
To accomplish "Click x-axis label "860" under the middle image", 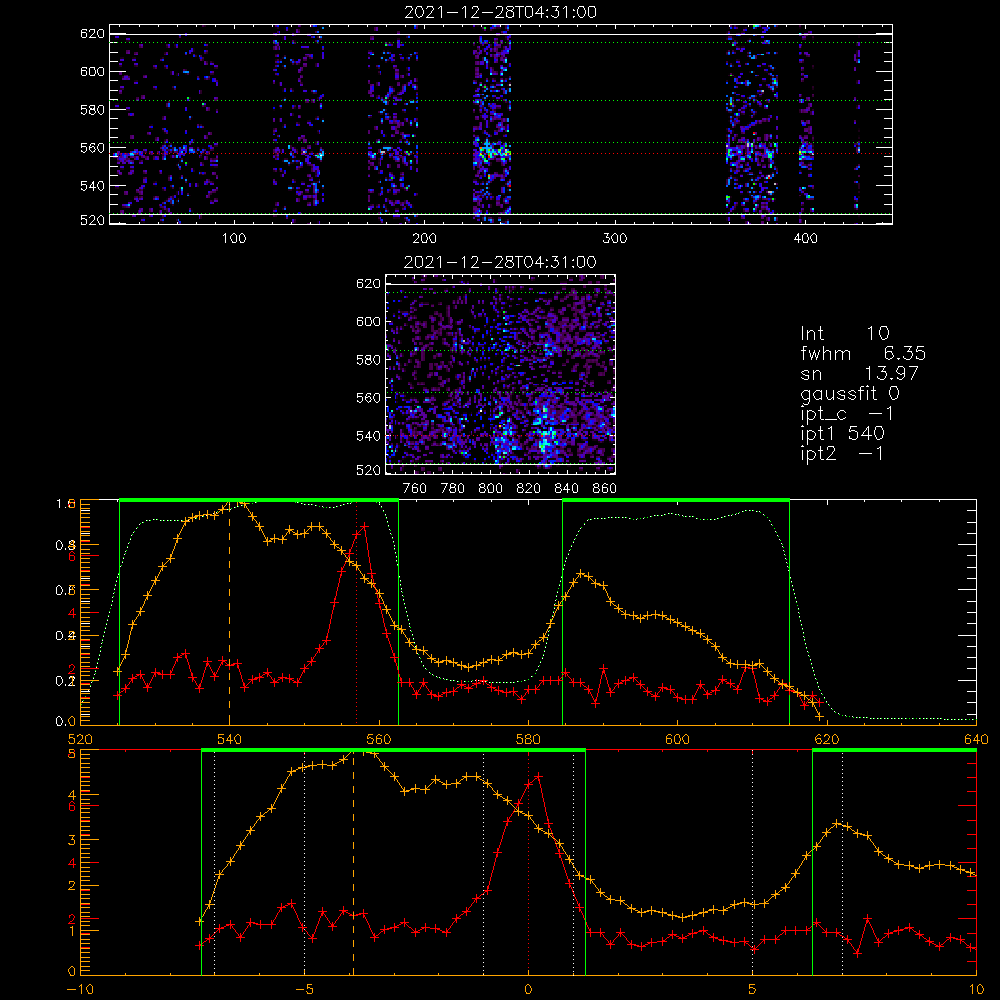I will pyautogui.click(x=605, y=489).
